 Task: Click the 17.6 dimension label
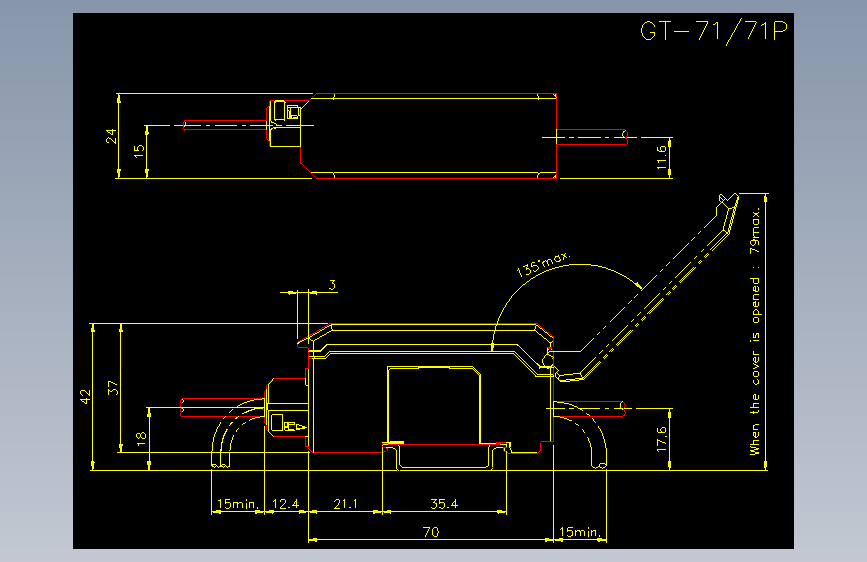click(661, 439)
